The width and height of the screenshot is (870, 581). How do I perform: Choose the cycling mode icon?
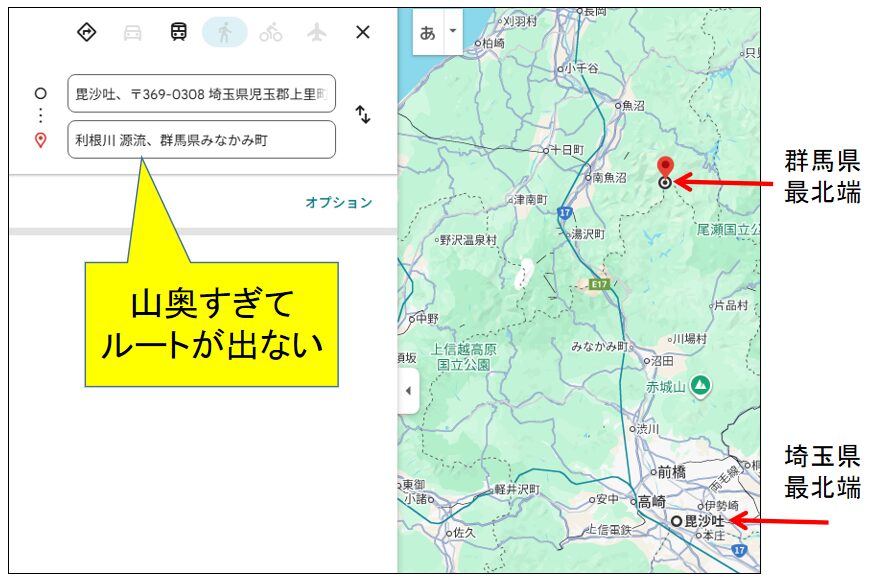(271, 32)
